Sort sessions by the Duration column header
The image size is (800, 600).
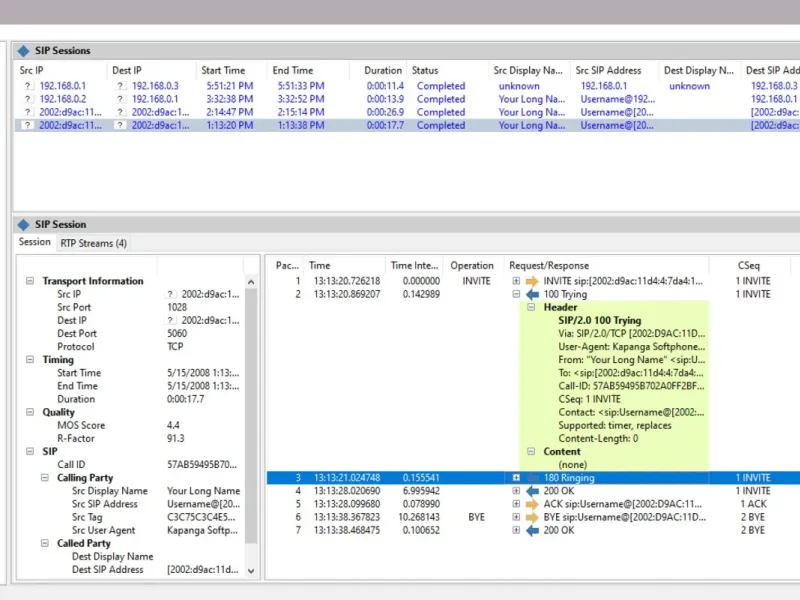coord(382,71)
